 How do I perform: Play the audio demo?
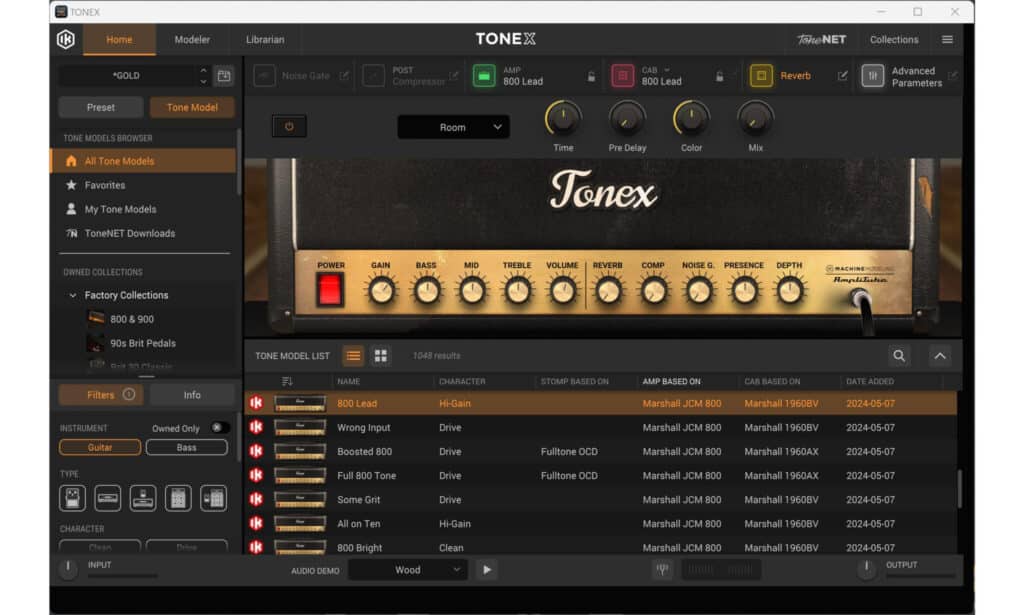click(487, 571)
